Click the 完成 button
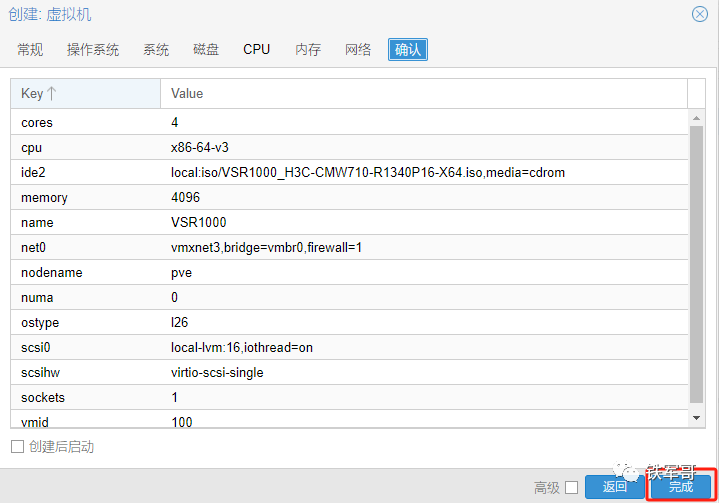Viewport: 719px width, 503px height. point(681,487)
